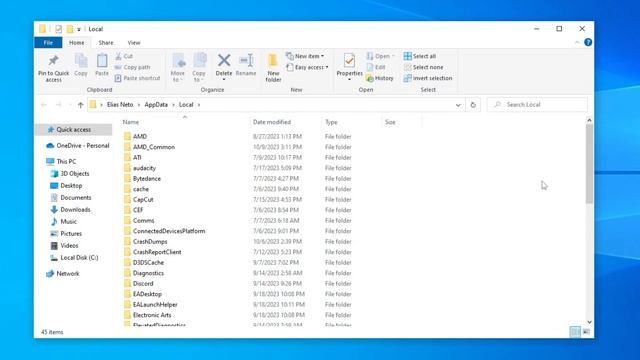Screen dimensions: 640x360
Task: Create a New folder from ribbon
Action: click(x=273, y=68)
